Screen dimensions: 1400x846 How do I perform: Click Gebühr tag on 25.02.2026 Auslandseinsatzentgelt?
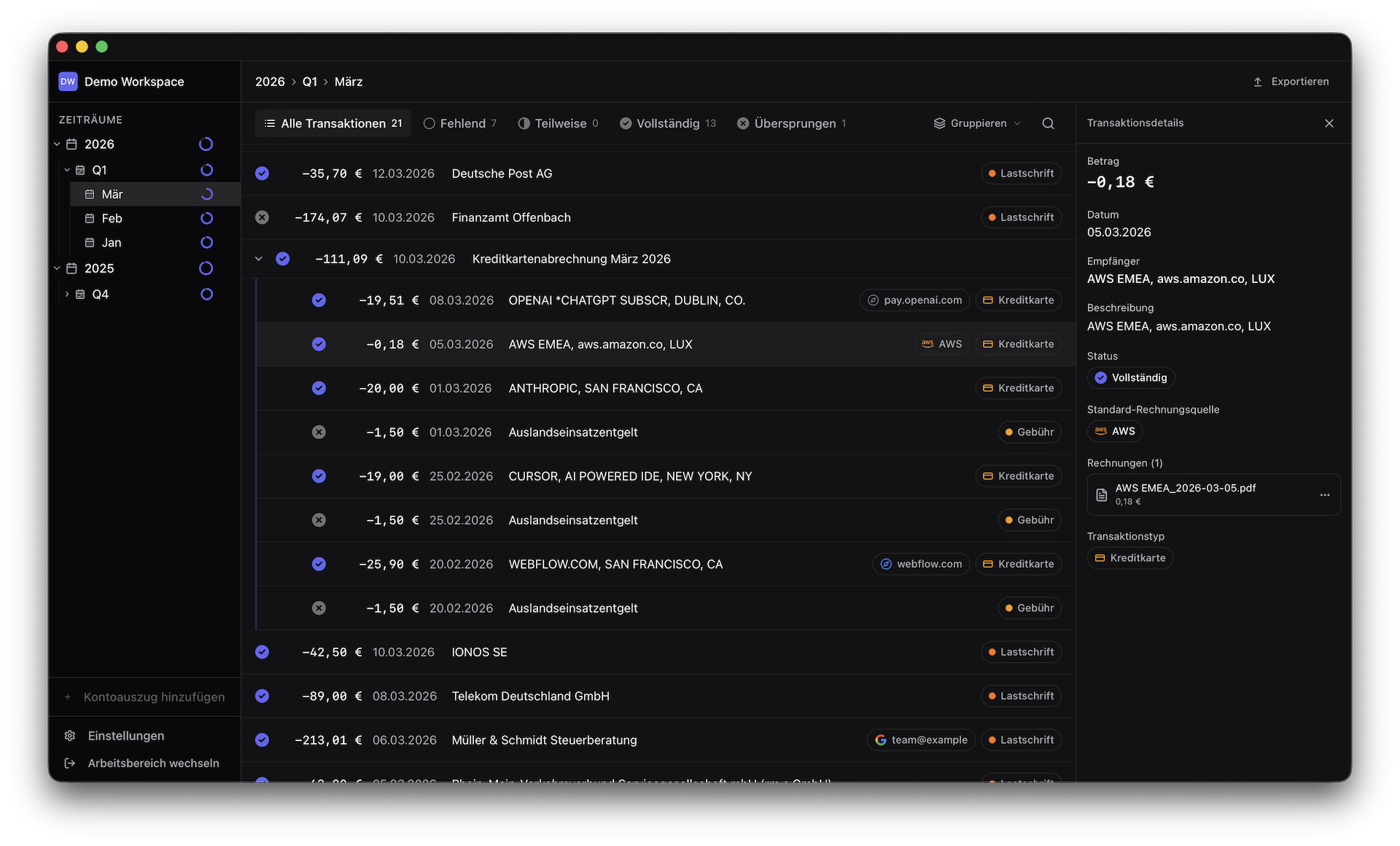(x=1029, y=520)
